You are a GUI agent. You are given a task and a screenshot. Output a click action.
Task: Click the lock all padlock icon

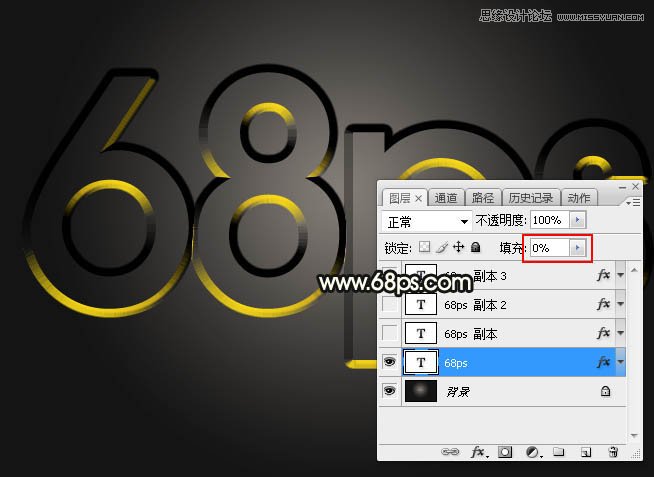tap(475, 247)
